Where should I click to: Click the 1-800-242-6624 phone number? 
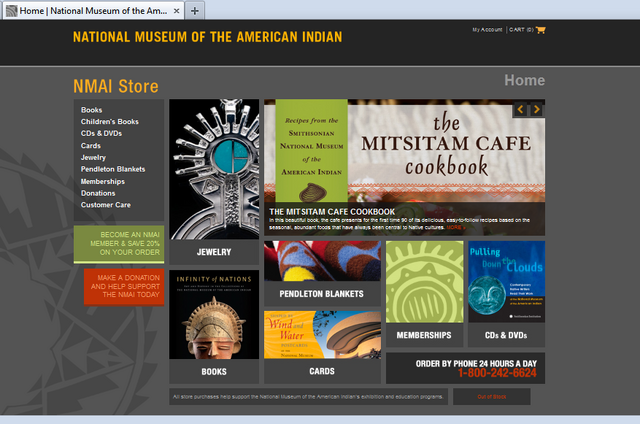(x=497, y=373)
